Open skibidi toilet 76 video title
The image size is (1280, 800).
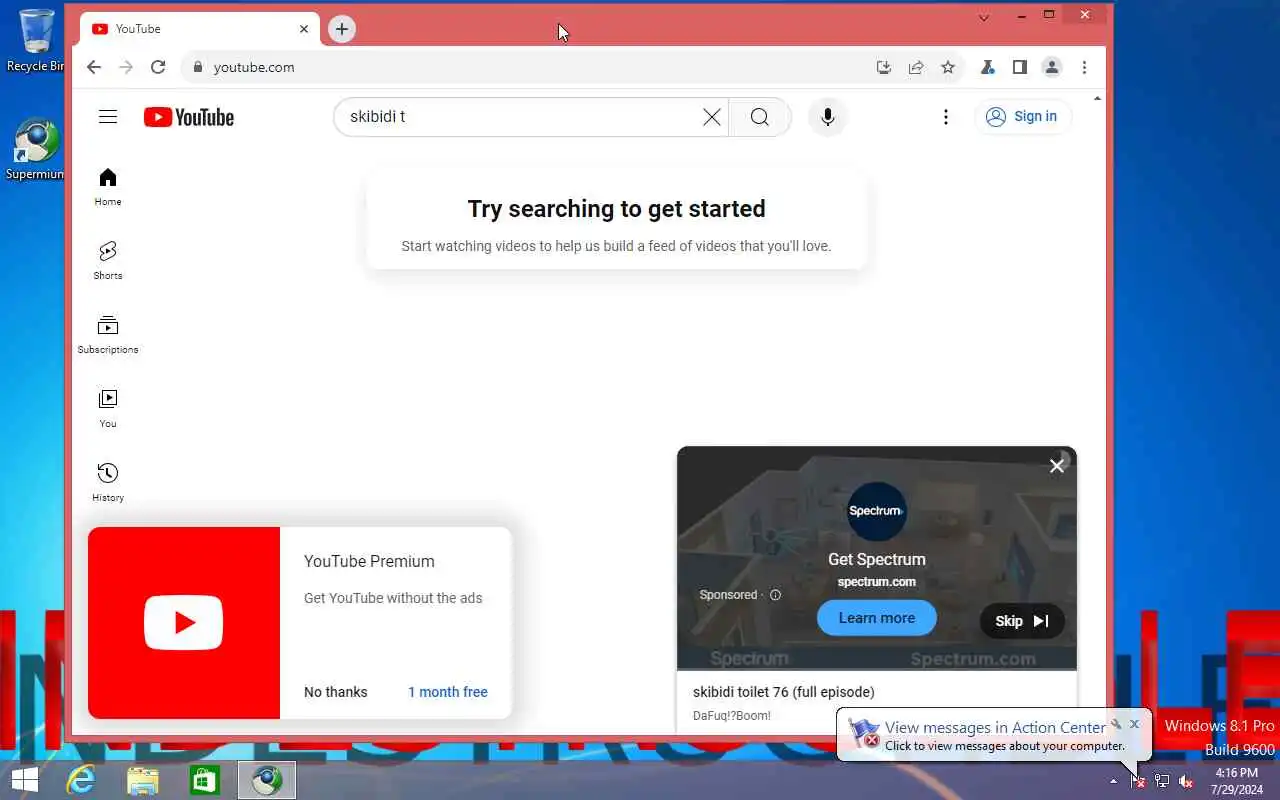pos(784,692)
